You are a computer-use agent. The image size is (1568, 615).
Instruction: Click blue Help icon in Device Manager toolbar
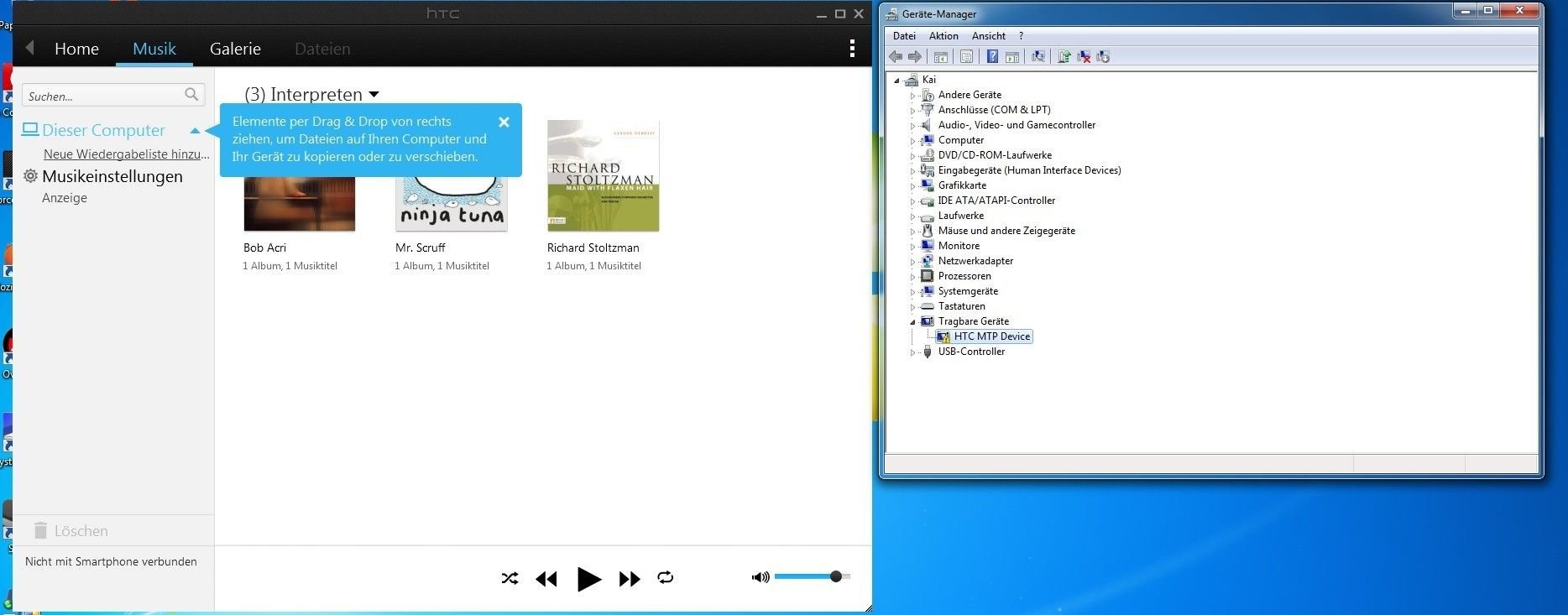[x=992, y=57]
